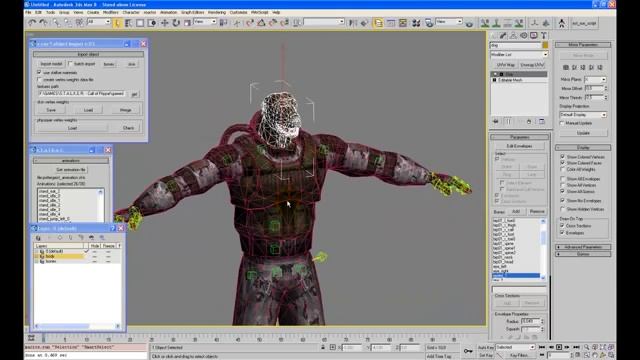
Task: Open the Modifiers menu
Action: [x=110, y=12]
